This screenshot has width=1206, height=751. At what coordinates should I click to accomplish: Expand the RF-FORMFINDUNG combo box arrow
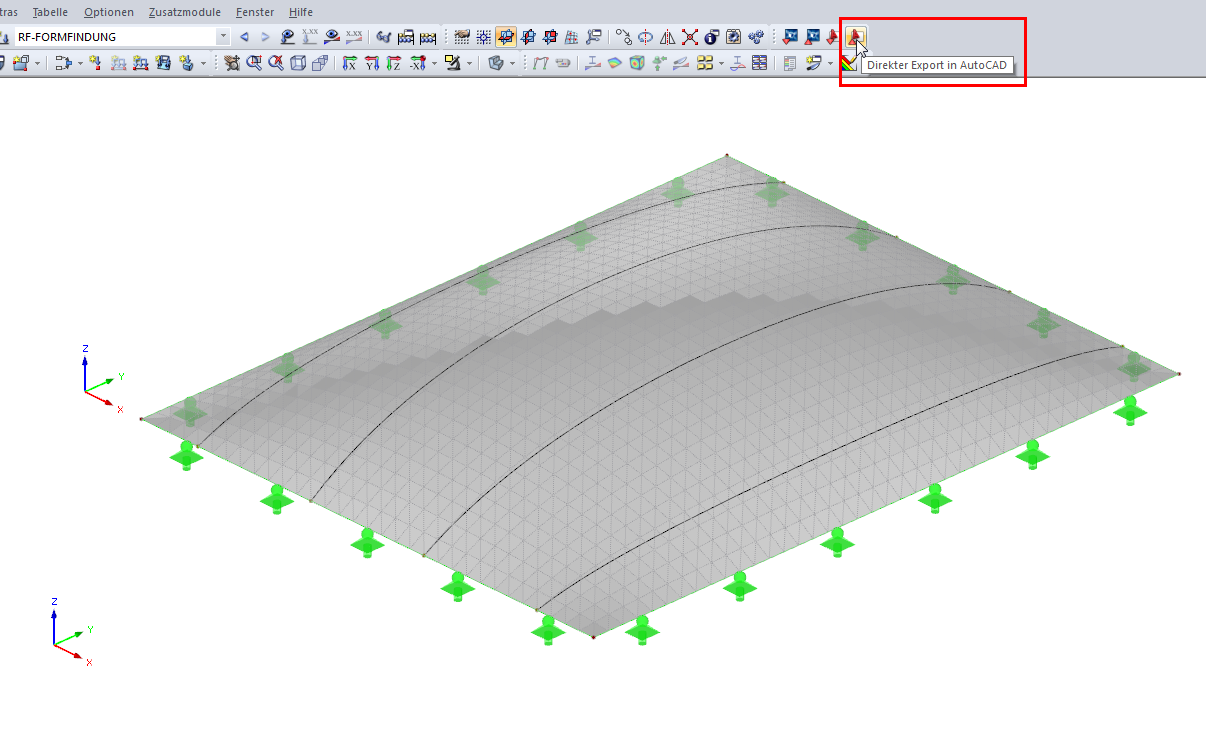coord(223,37)
